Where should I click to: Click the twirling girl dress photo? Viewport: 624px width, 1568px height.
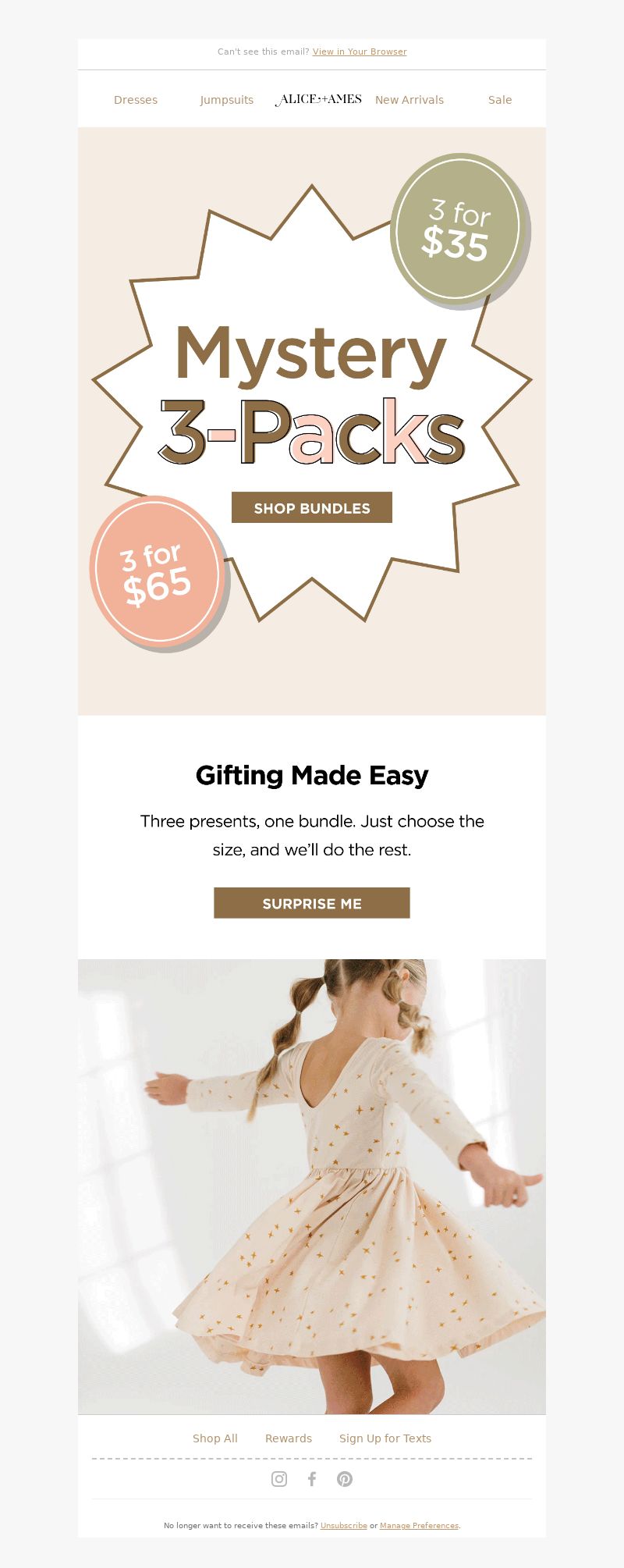pos(312,1186)
